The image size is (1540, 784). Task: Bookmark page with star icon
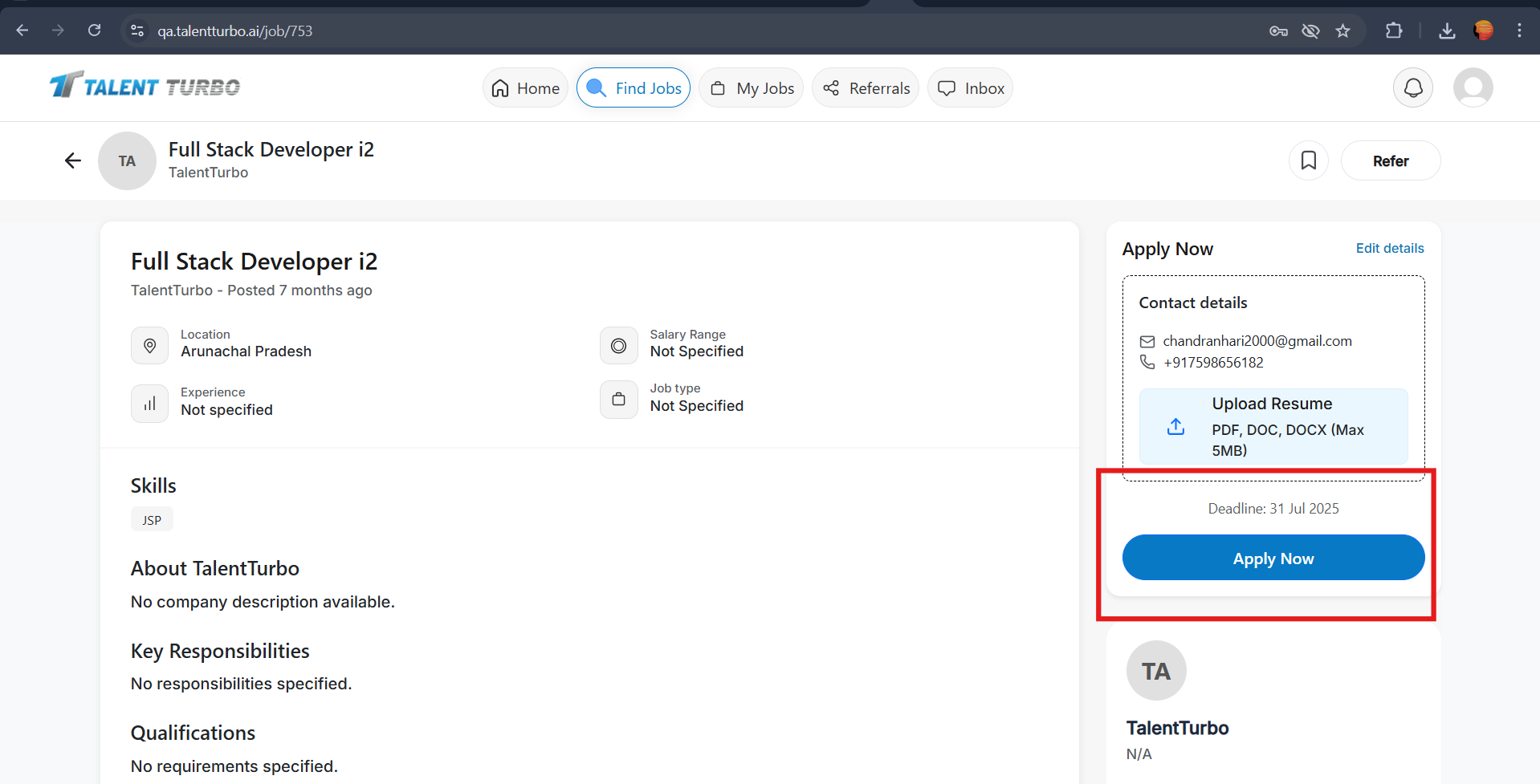point(1342,31)
